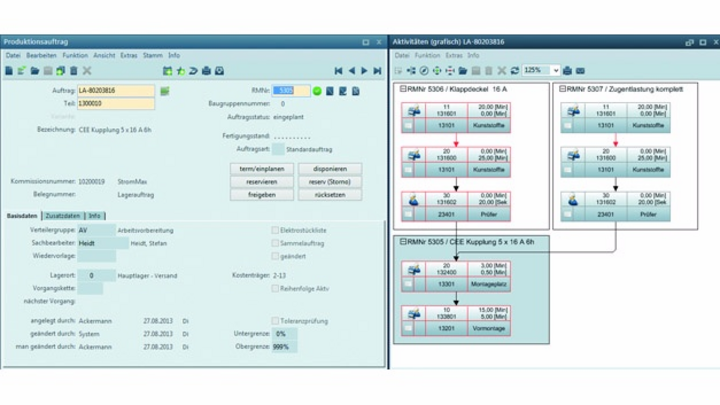Open the 125% zoom dropdown
Screen dimensions: 720x405
[x=554, y=71]
